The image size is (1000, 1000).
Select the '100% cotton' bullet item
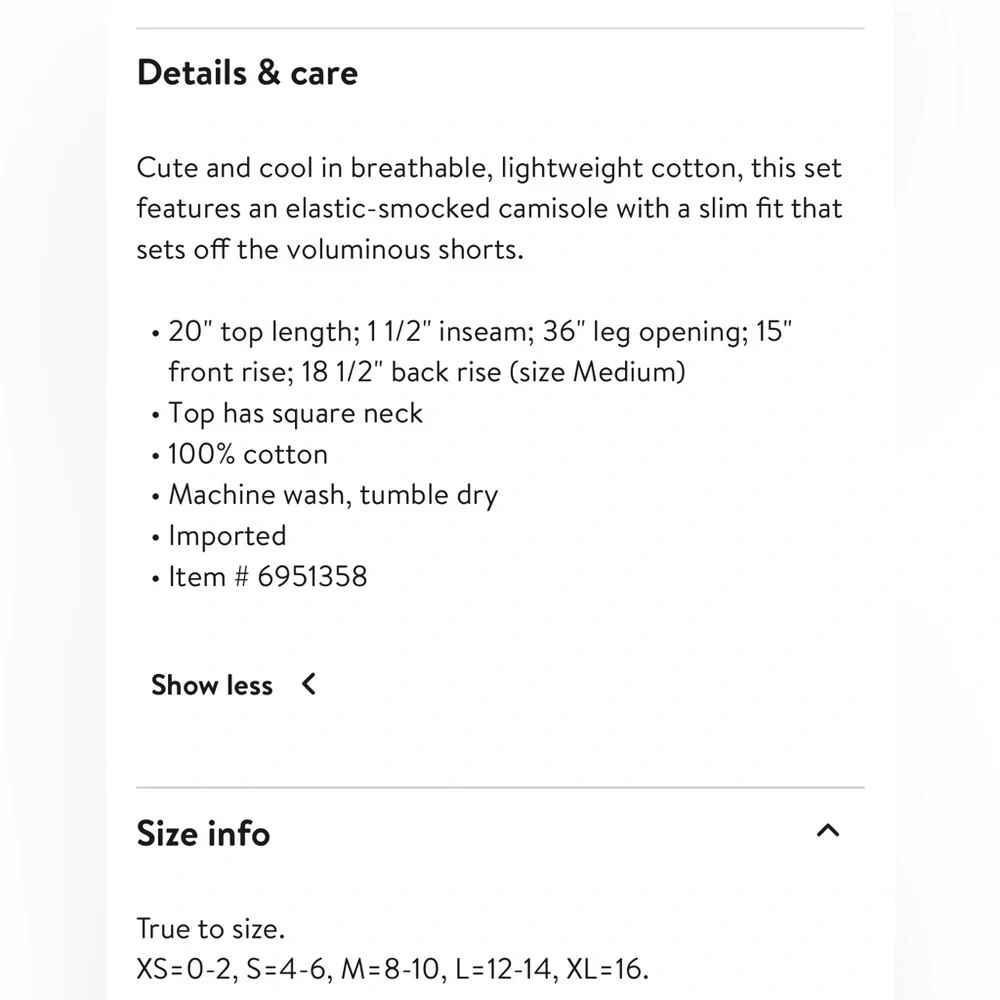247,454
